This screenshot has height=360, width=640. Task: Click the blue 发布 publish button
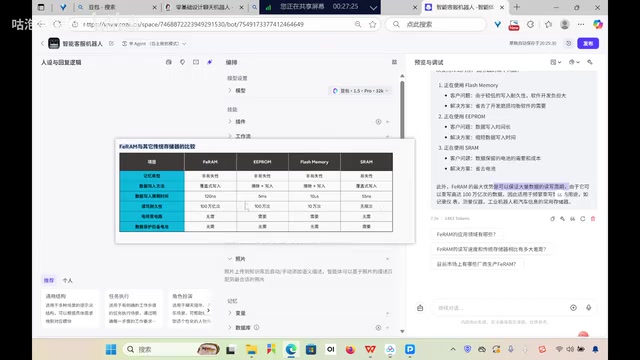click(588, 43)
